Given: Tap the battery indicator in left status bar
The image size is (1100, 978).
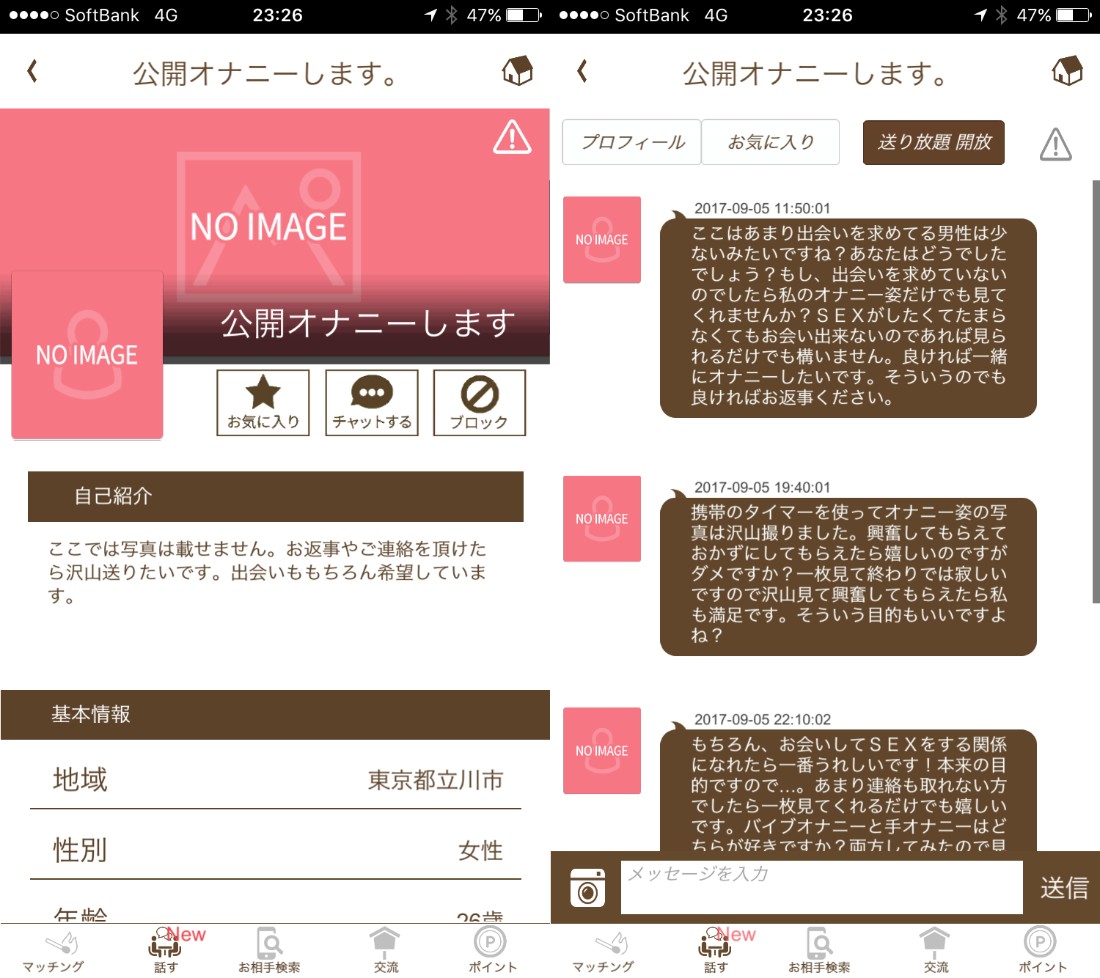Looking at the screenshot, I should pos(523,15).
